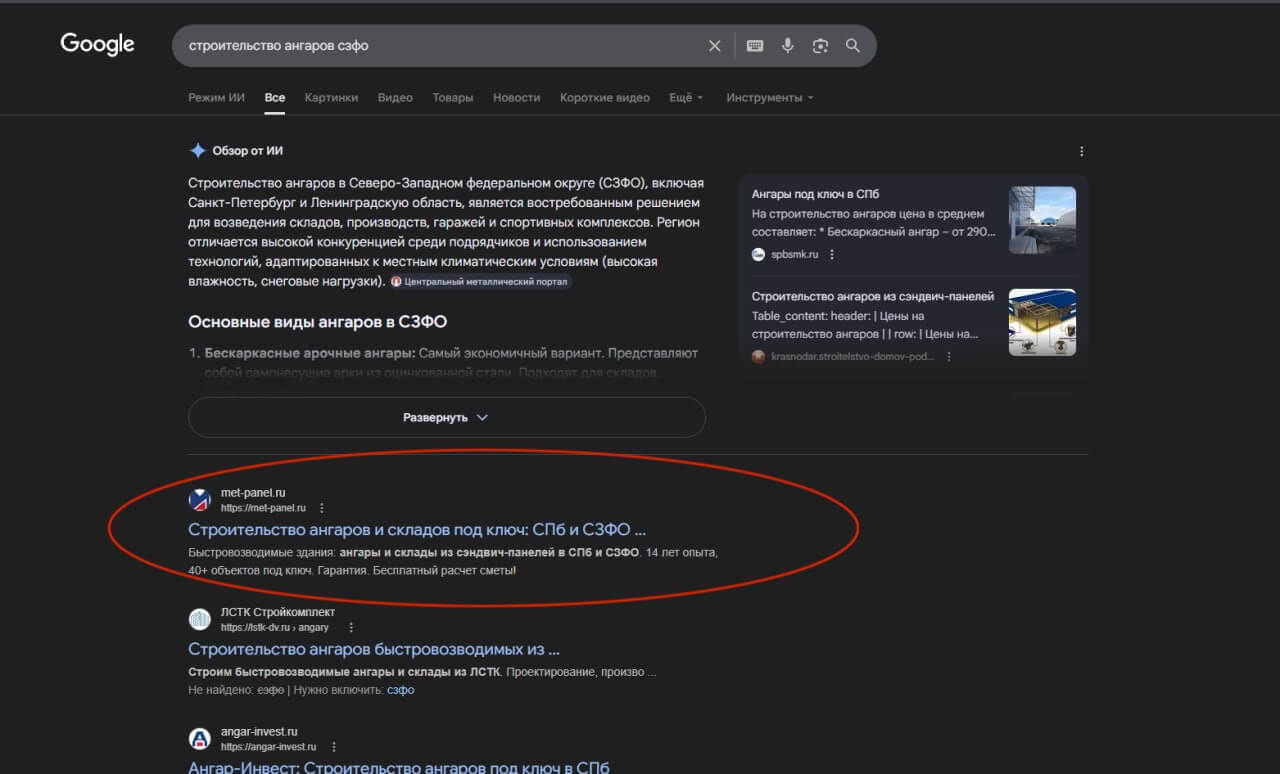The width and height of the screenshot is (1280, 774).
Task: Expand the AI overview with Развернуть
Action: (446, 417)
